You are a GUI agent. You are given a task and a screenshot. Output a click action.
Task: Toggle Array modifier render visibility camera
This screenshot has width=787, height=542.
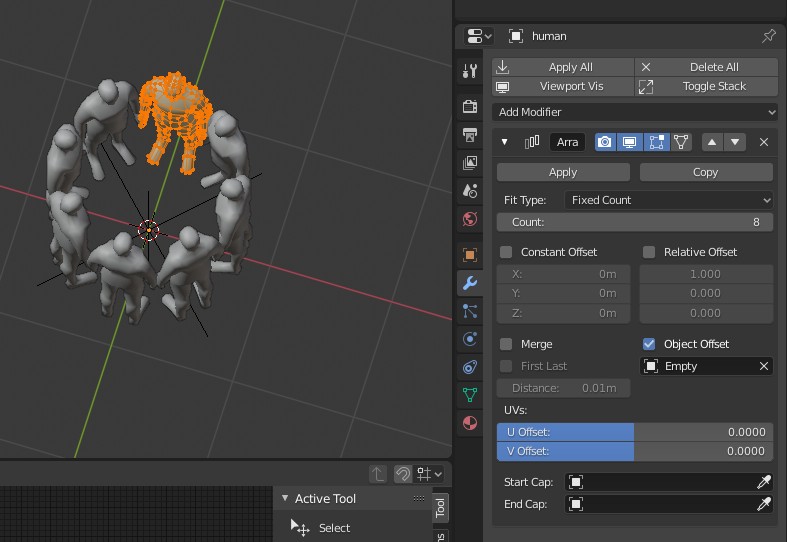tap(605, 142)
